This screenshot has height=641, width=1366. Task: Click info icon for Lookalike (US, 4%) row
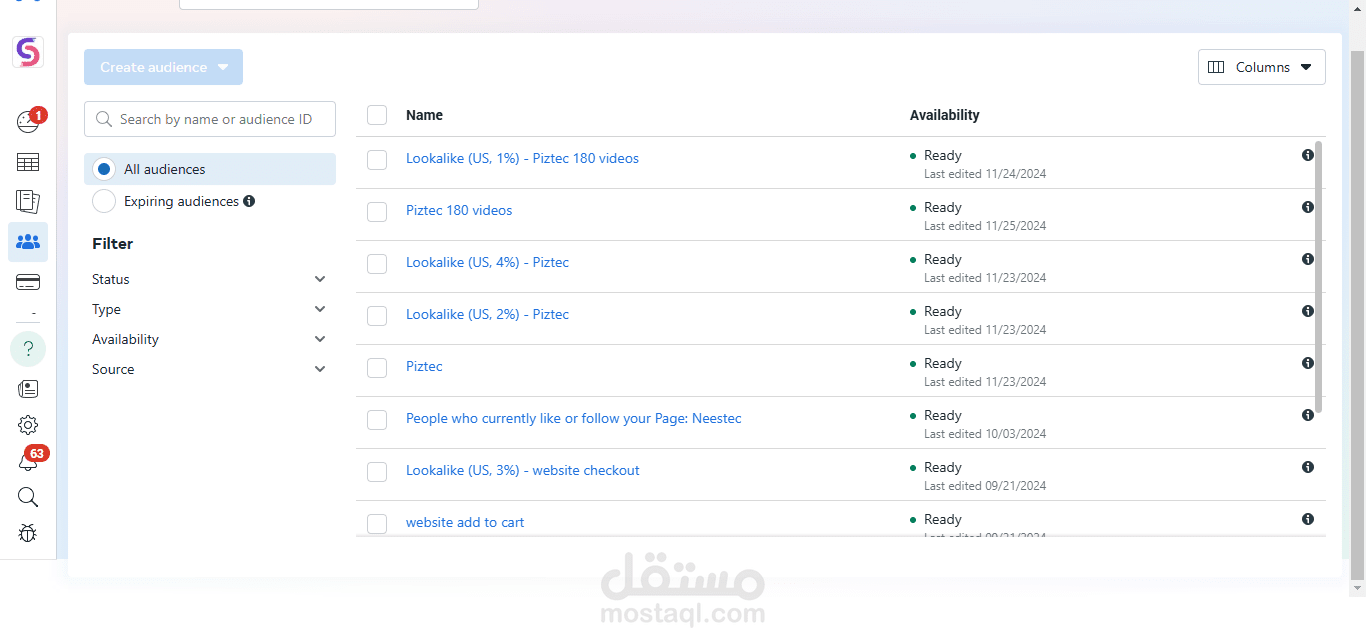pos(1308,259)
